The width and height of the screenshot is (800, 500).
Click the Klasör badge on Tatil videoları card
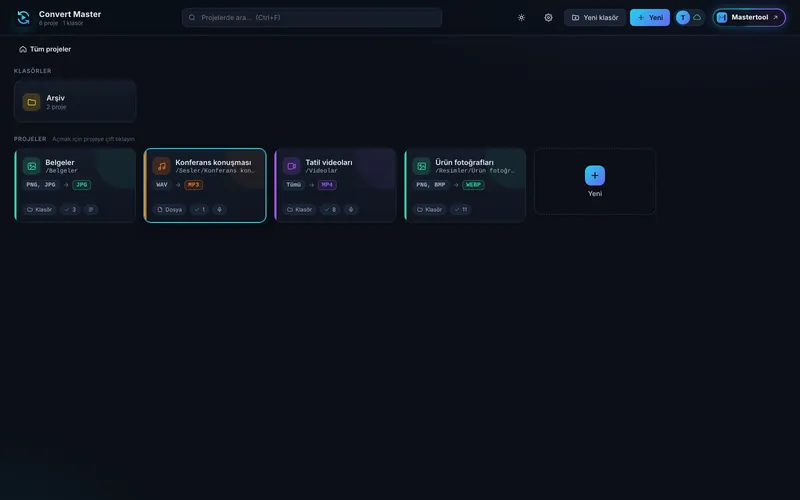[299, 209]
